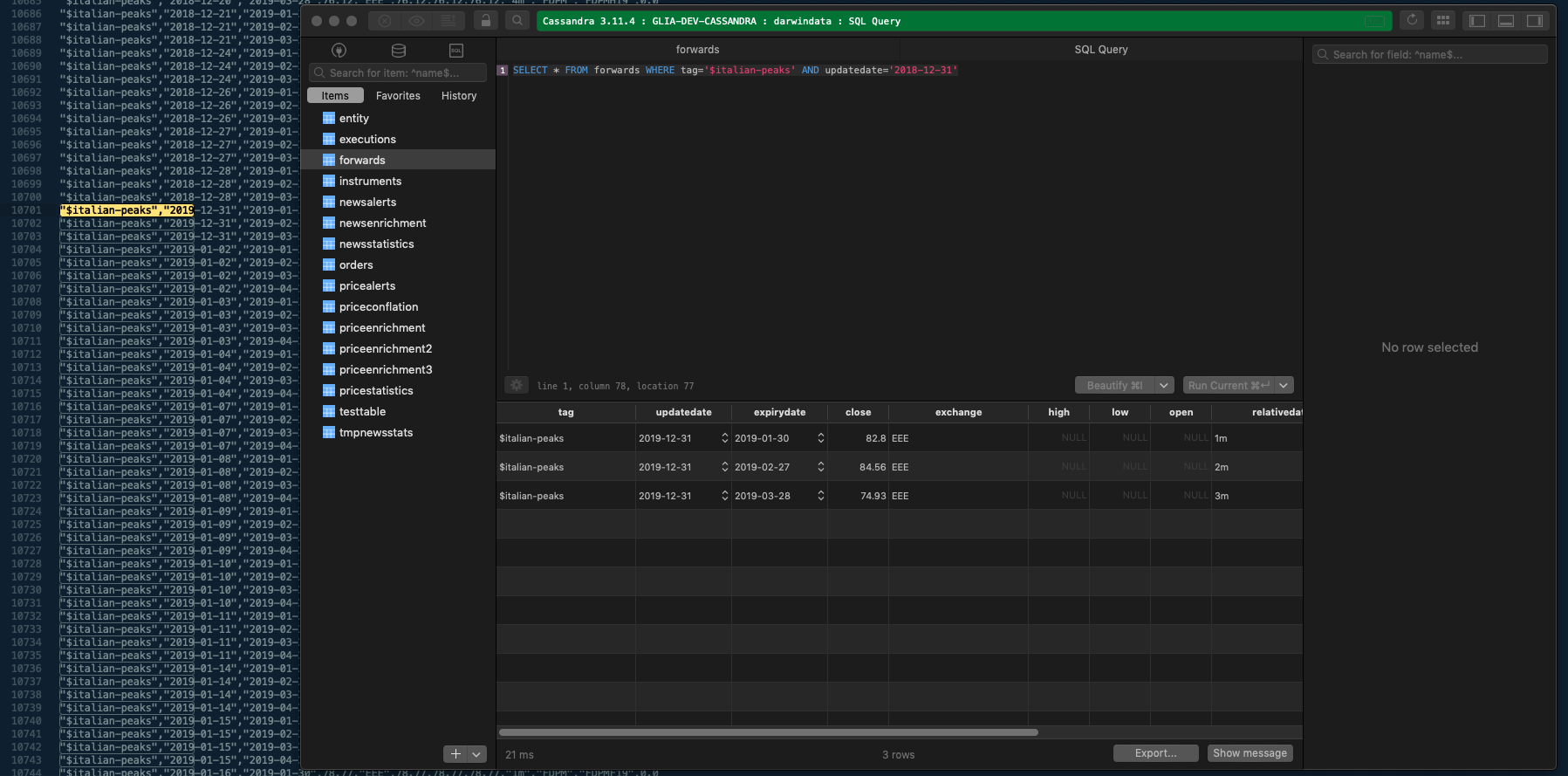Click the close column header
The height and width of the screenshot is (776, 1568).
click(x=858, y=412)
